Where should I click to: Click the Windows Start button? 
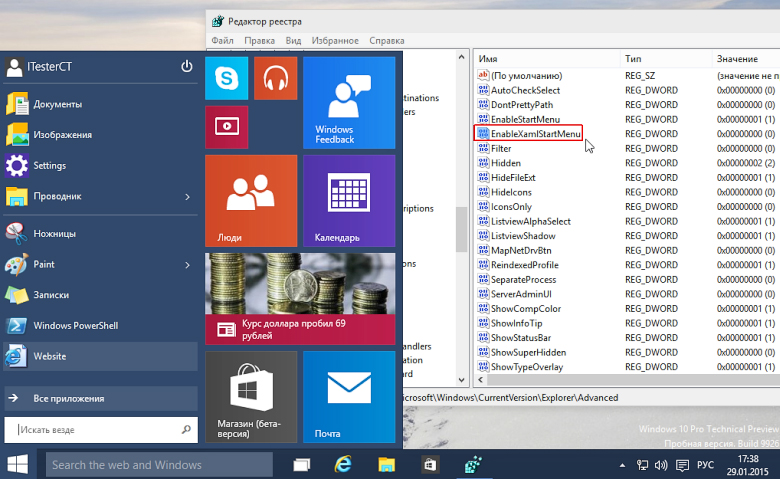click(x=17, y=465)
